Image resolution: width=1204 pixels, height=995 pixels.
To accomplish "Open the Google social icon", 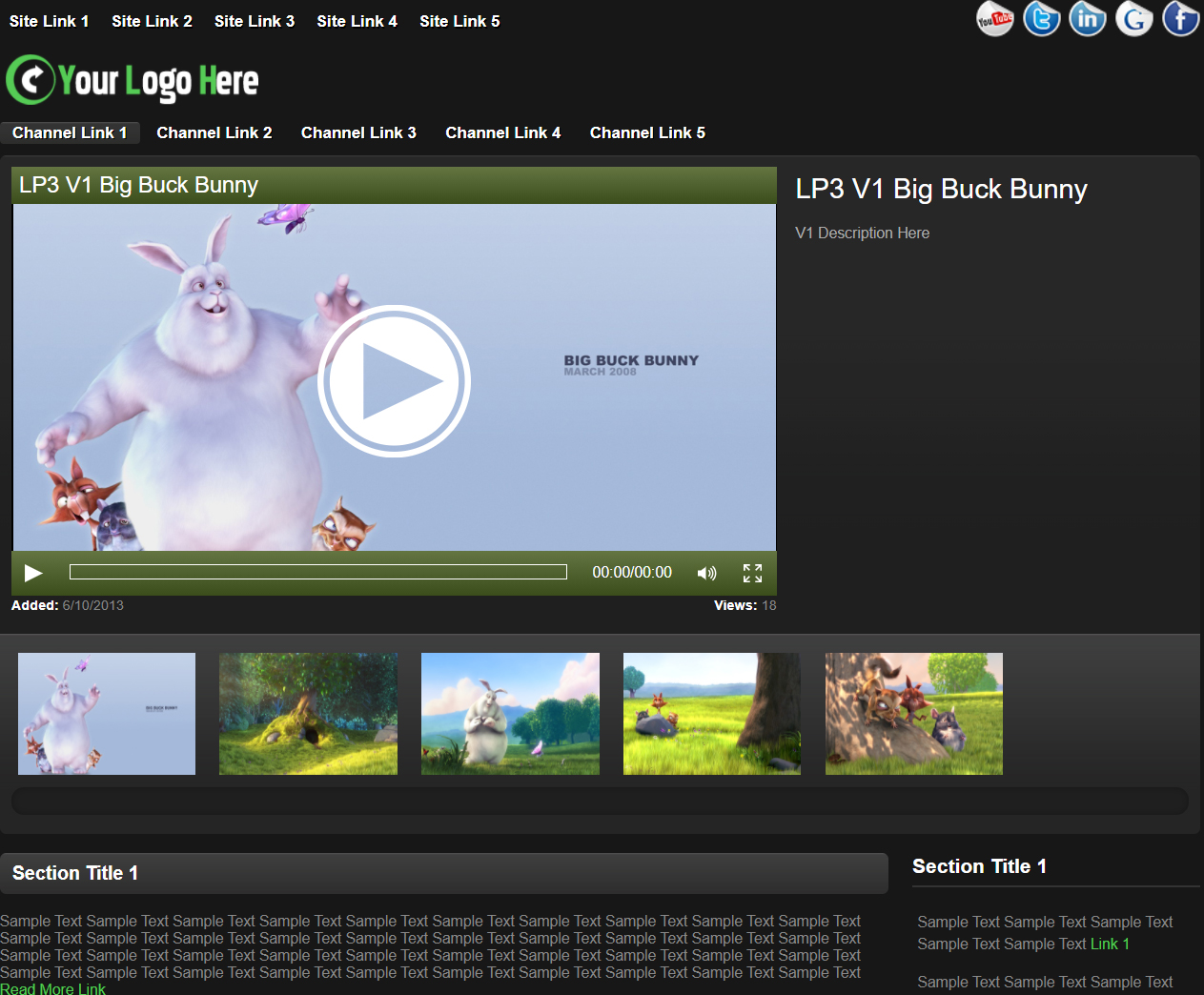I will click(1134, 19).
